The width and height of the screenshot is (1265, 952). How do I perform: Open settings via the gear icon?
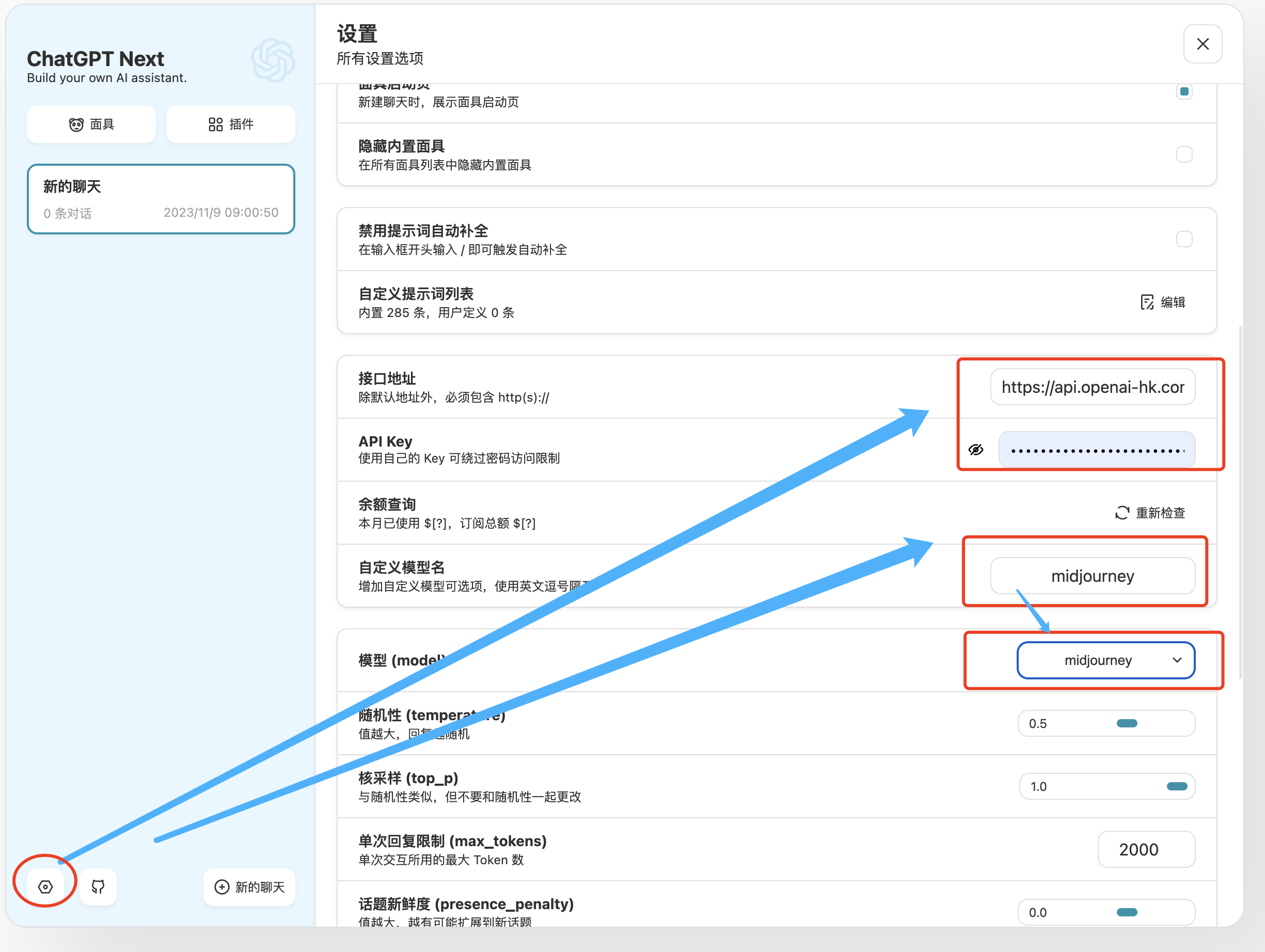point(45,886)
